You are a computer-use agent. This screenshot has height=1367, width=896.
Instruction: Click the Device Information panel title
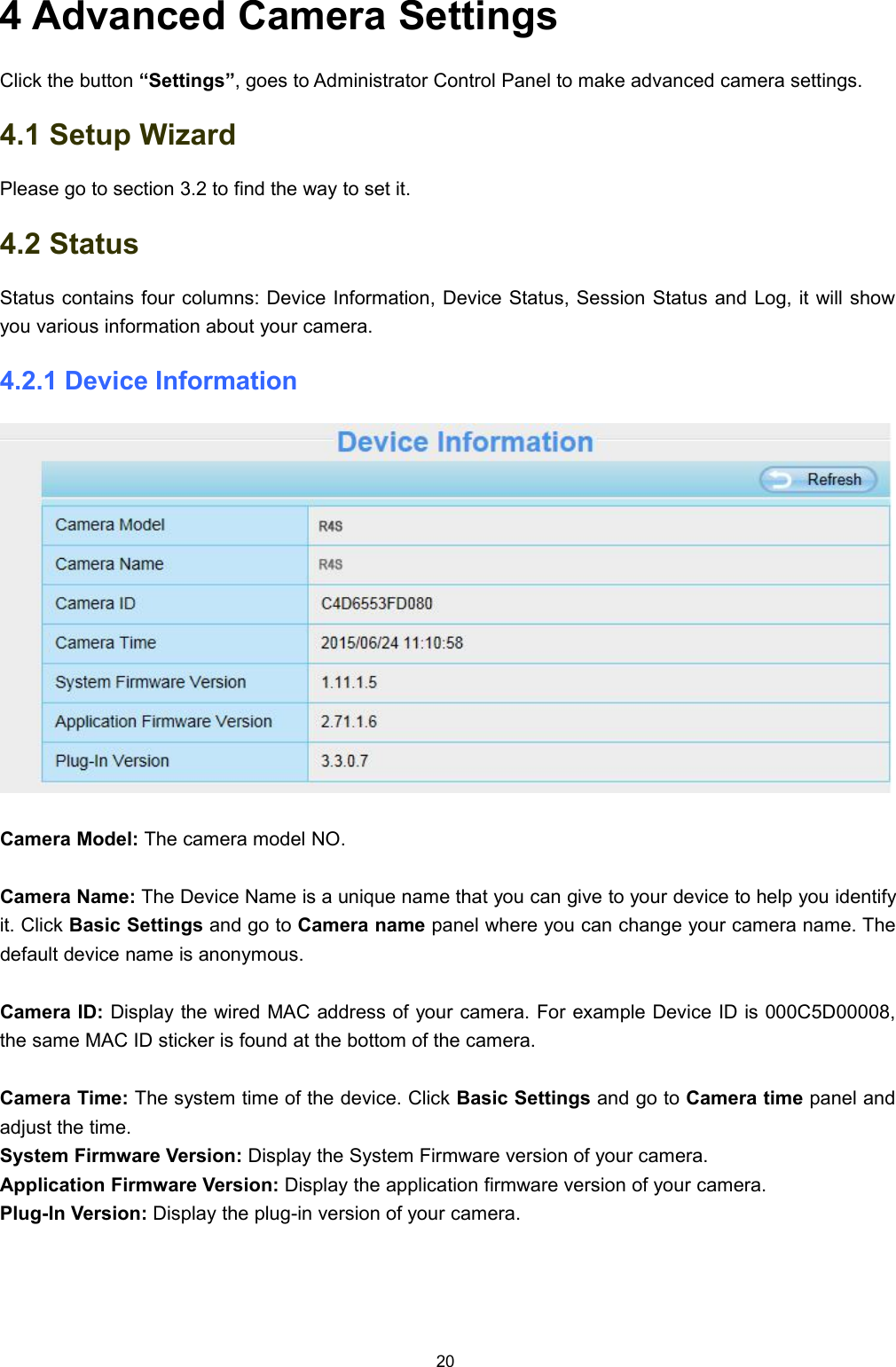(466, 442)
